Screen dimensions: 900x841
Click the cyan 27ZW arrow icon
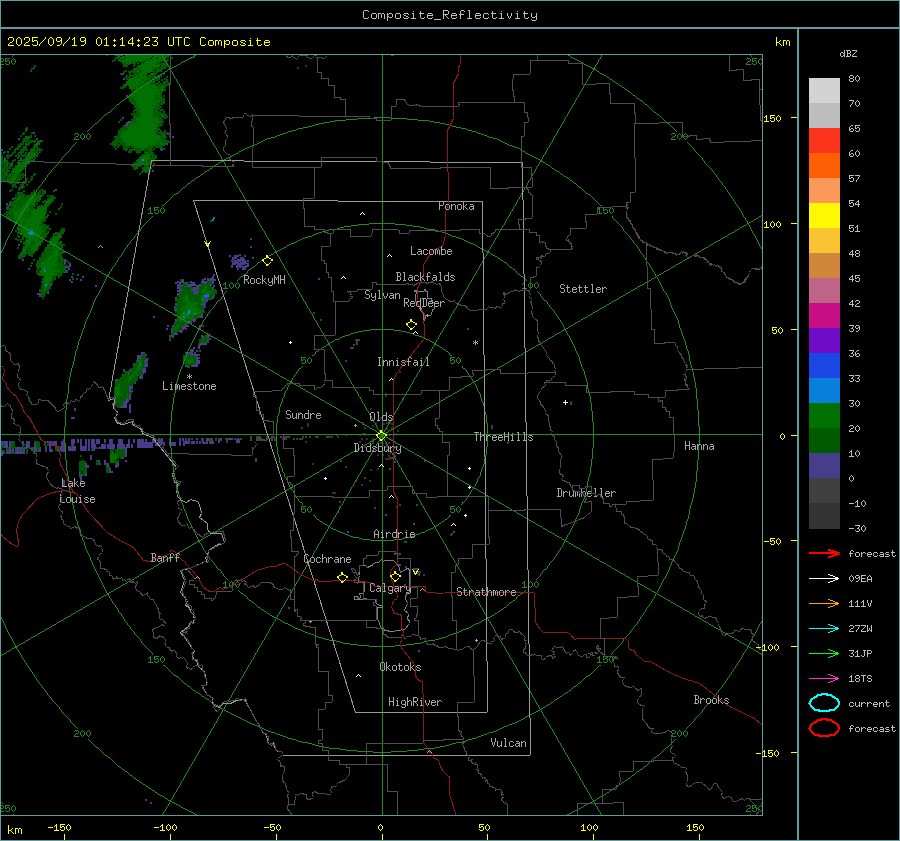(824, 628)
